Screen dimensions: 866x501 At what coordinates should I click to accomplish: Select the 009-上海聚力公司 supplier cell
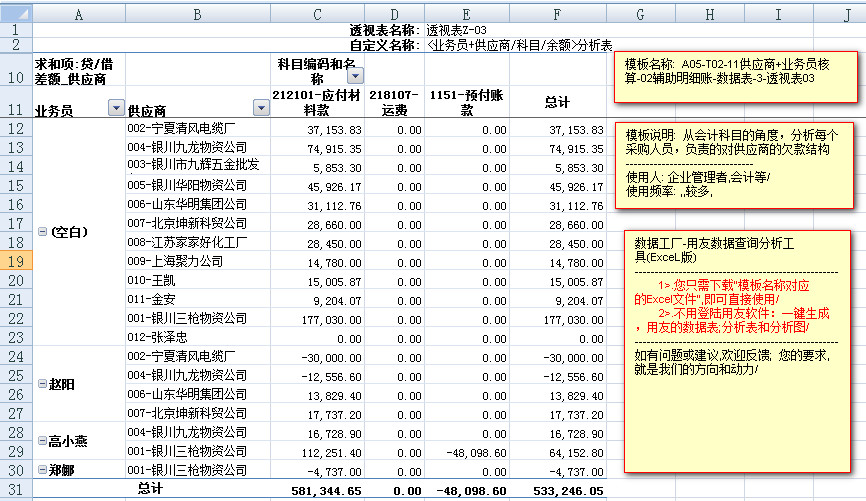click(198, 261)
